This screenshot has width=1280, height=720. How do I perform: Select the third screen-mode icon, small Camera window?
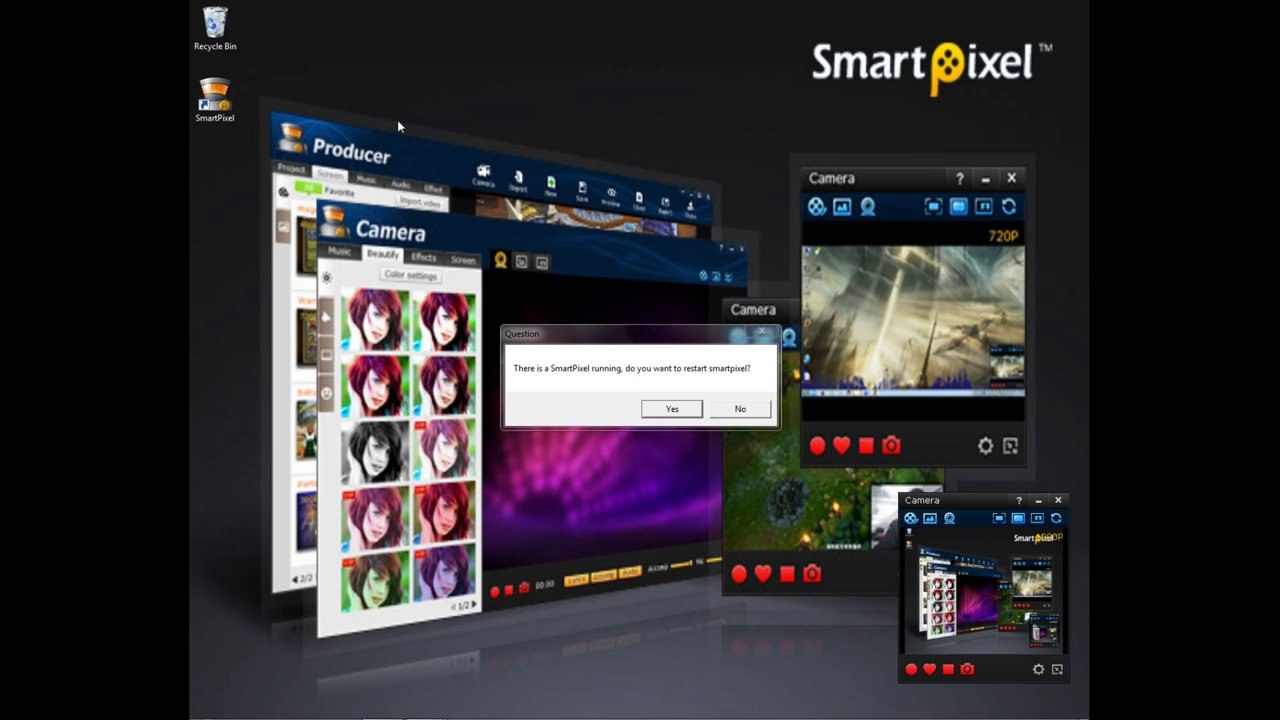pos(1037,518)
